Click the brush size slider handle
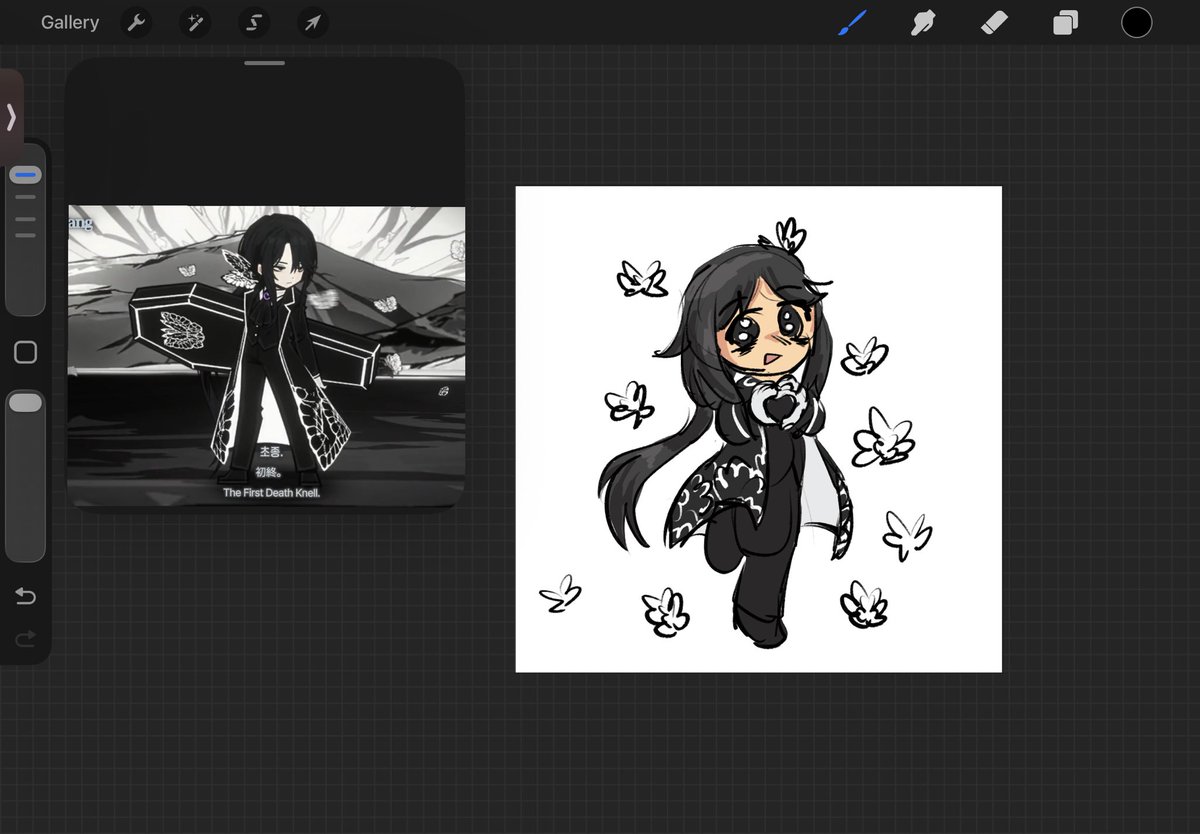 pos(25,175)
